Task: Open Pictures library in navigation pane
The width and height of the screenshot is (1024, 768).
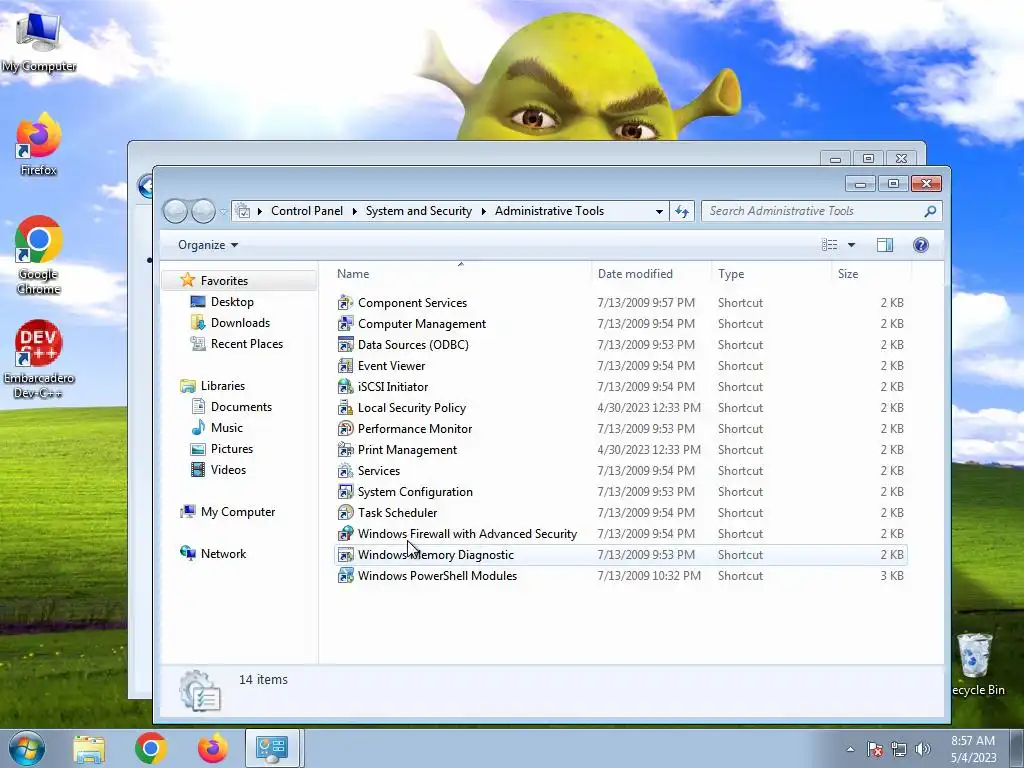Action: (x=232, y=449)
